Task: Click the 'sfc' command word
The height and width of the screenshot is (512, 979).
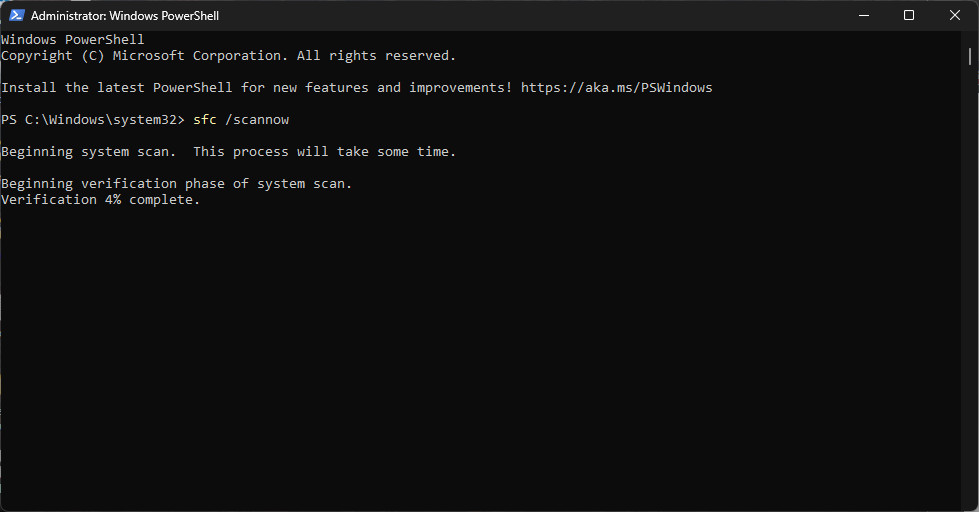Action: click(205, 120)
